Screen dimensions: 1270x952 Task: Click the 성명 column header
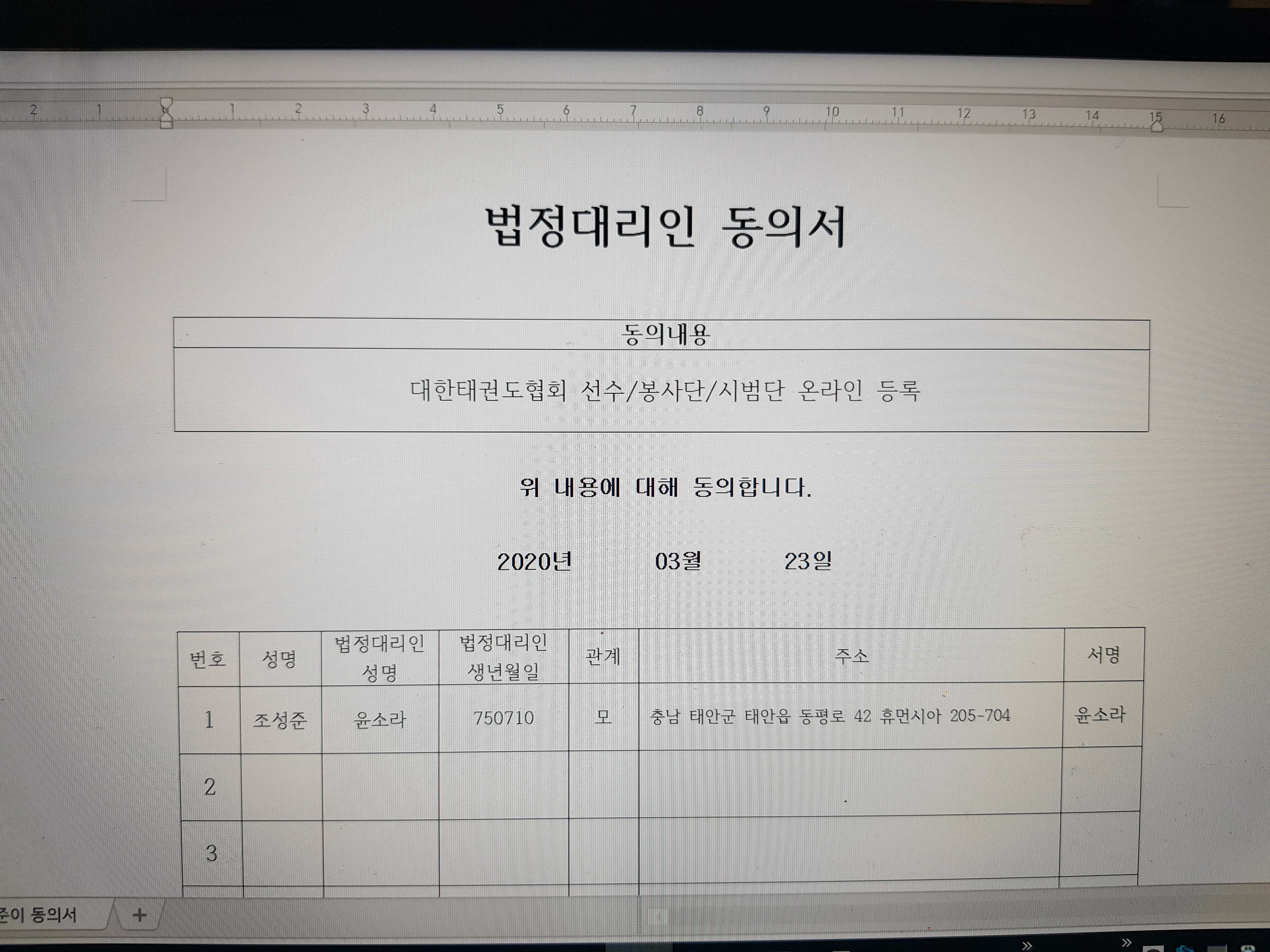click(x=280, y=659)
